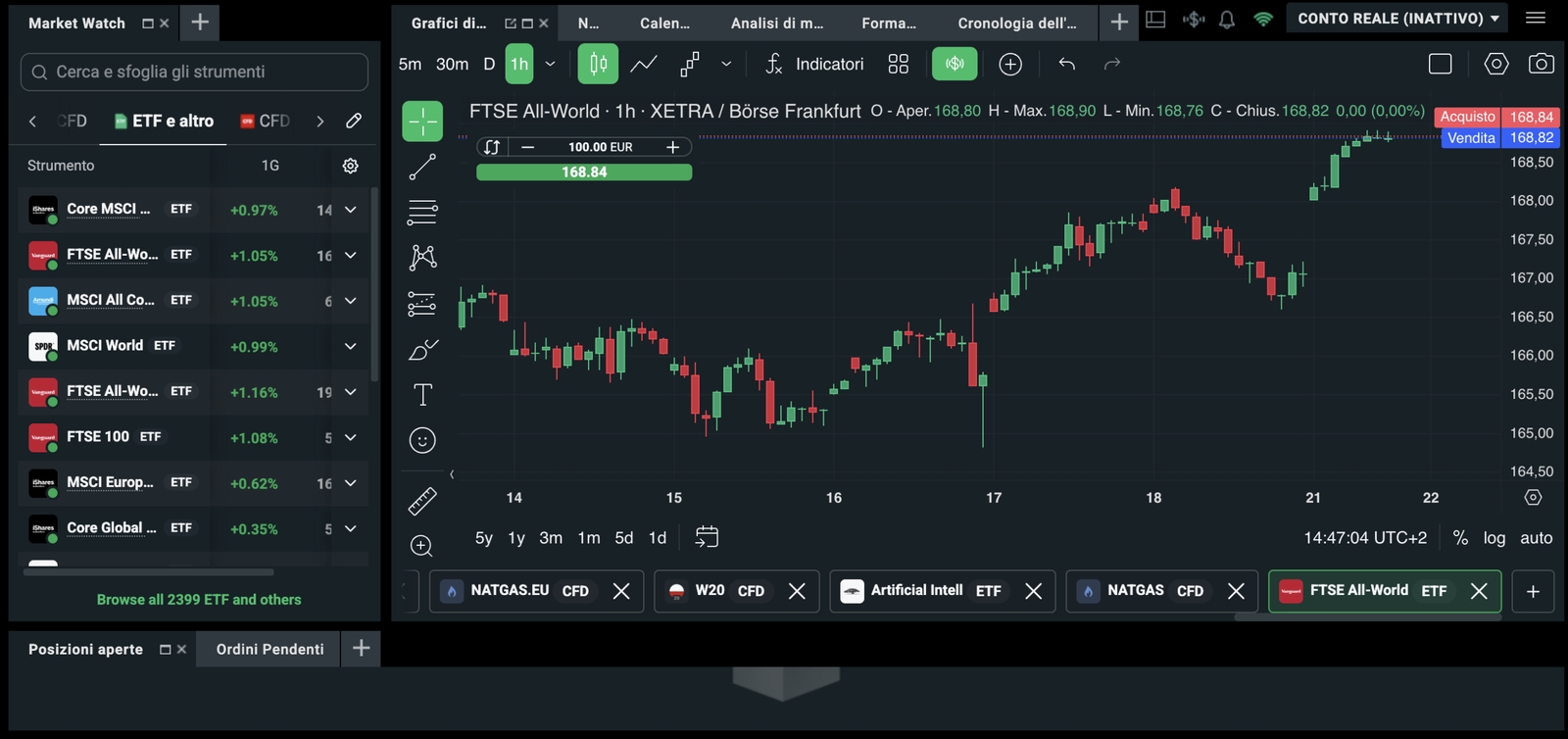Open the CONTO REALE account dropdown
The width and height of the screenshot is (1568, 739).
(1398, 19)
